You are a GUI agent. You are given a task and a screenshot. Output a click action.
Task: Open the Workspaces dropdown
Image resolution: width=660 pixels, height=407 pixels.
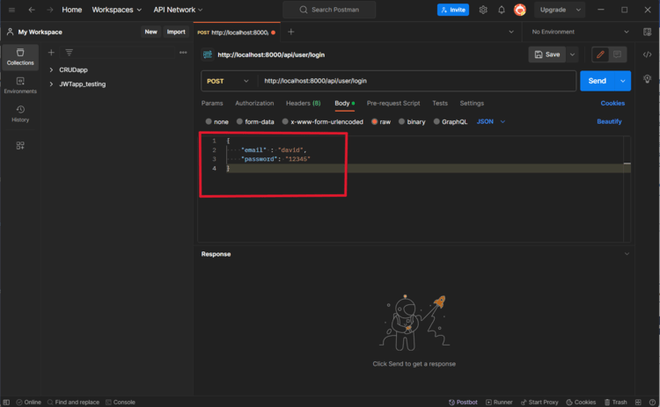[117, 10]
